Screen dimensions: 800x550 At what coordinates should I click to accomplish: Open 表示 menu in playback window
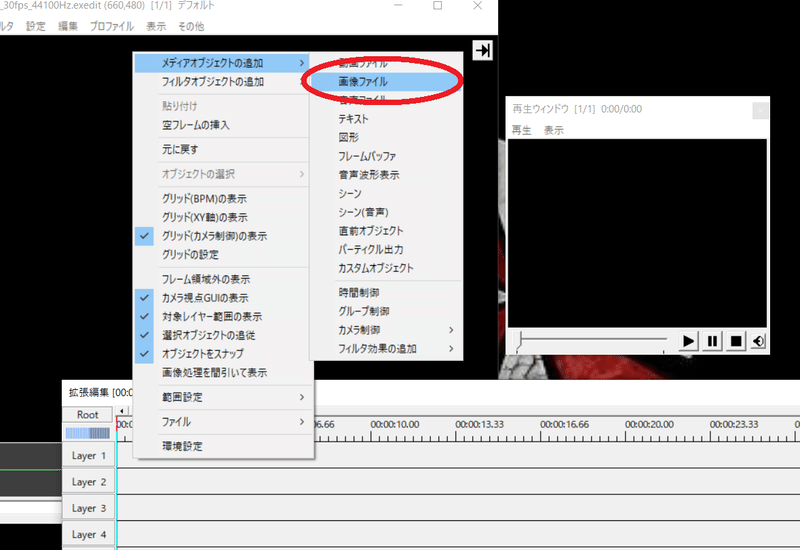coord(554,130)
